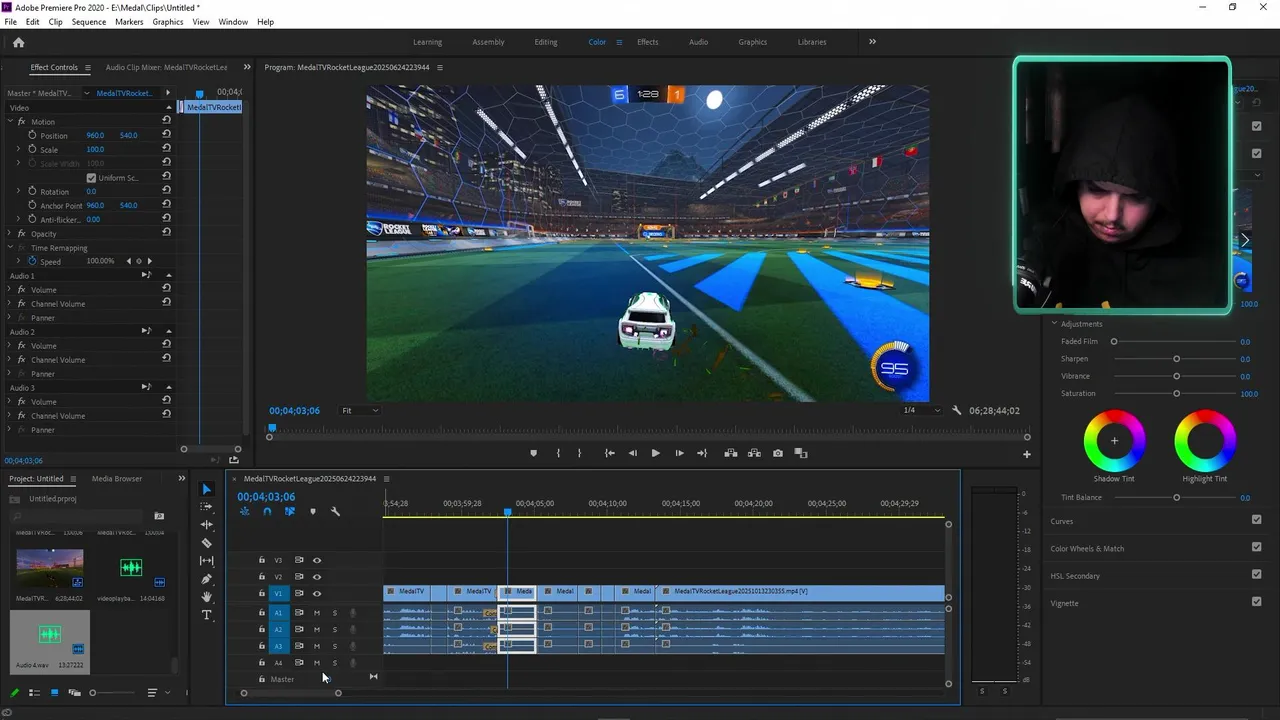This screenshot has width=1280, height=720.
Task: Step forward one frame
Action: pos(679,453)
